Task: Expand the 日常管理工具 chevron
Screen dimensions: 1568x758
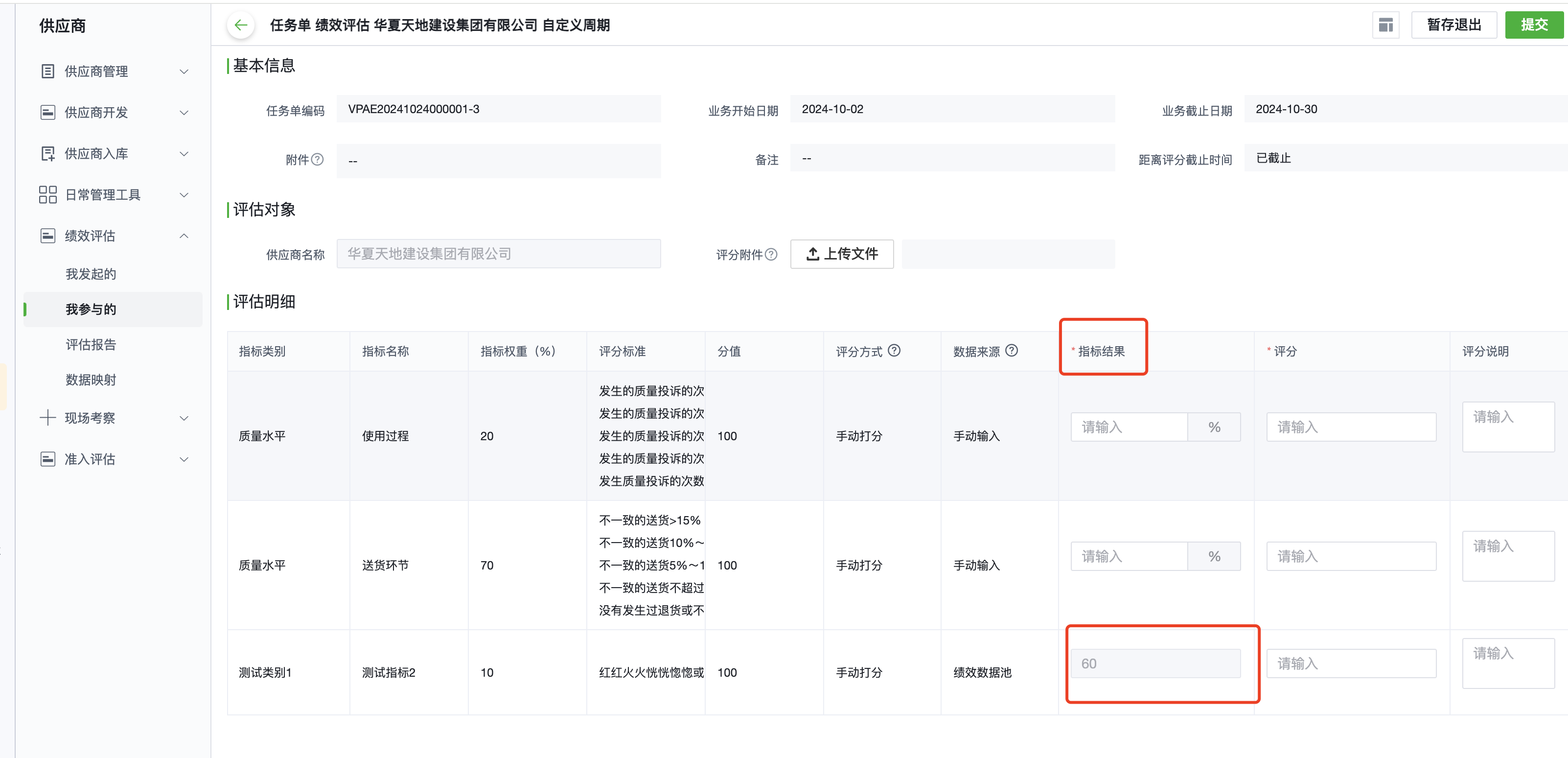Action: (184, 195)
